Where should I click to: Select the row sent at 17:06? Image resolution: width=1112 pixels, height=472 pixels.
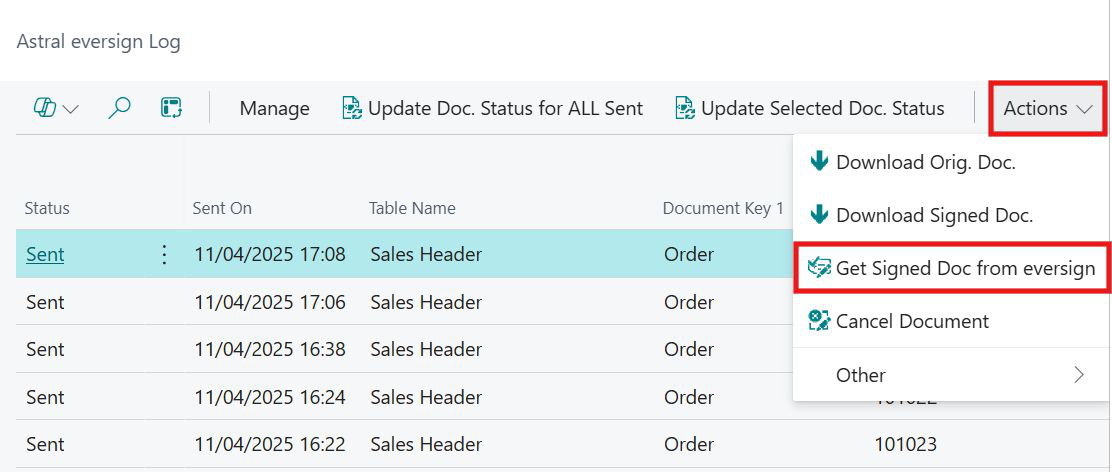point(269,302)
